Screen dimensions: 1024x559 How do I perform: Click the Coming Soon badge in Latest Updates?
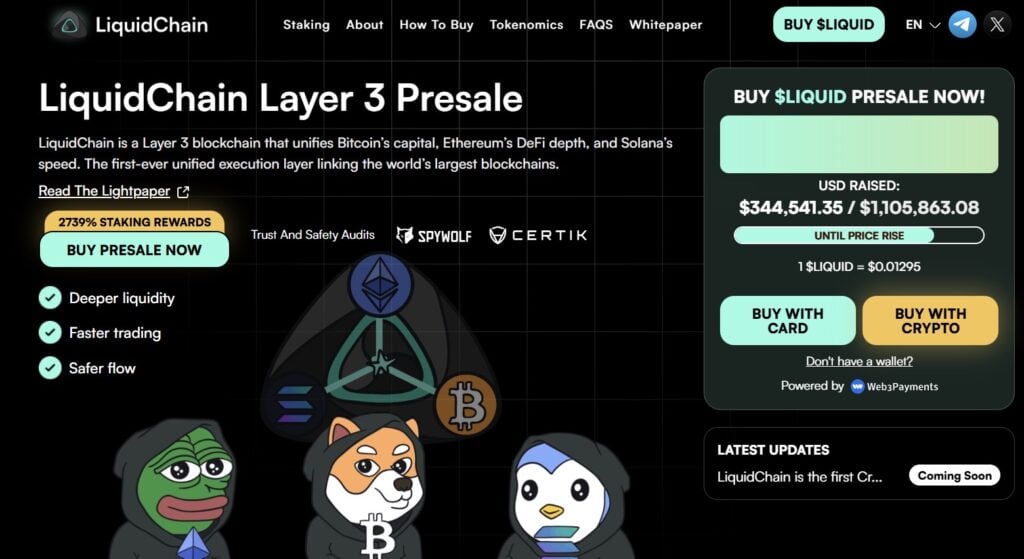[954, 475]
